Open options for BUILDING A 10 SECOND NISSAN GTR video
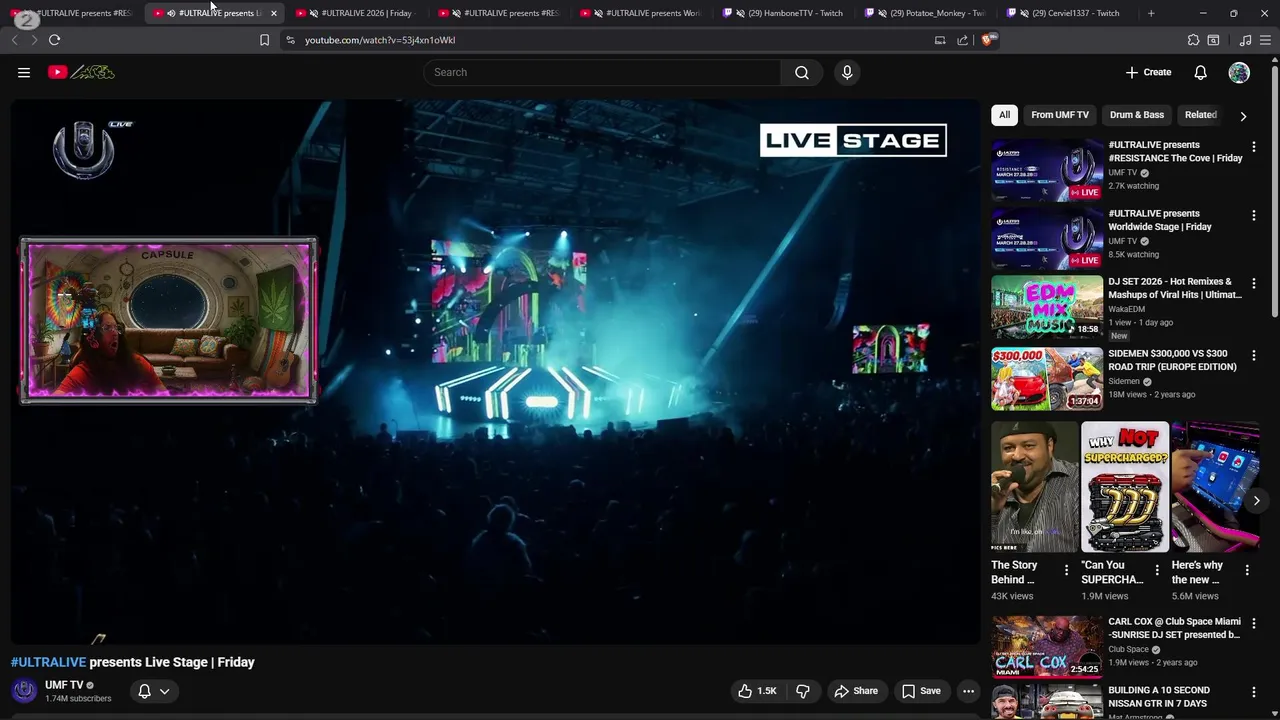Screen dimensions: 1280x720 [1253, 692]
